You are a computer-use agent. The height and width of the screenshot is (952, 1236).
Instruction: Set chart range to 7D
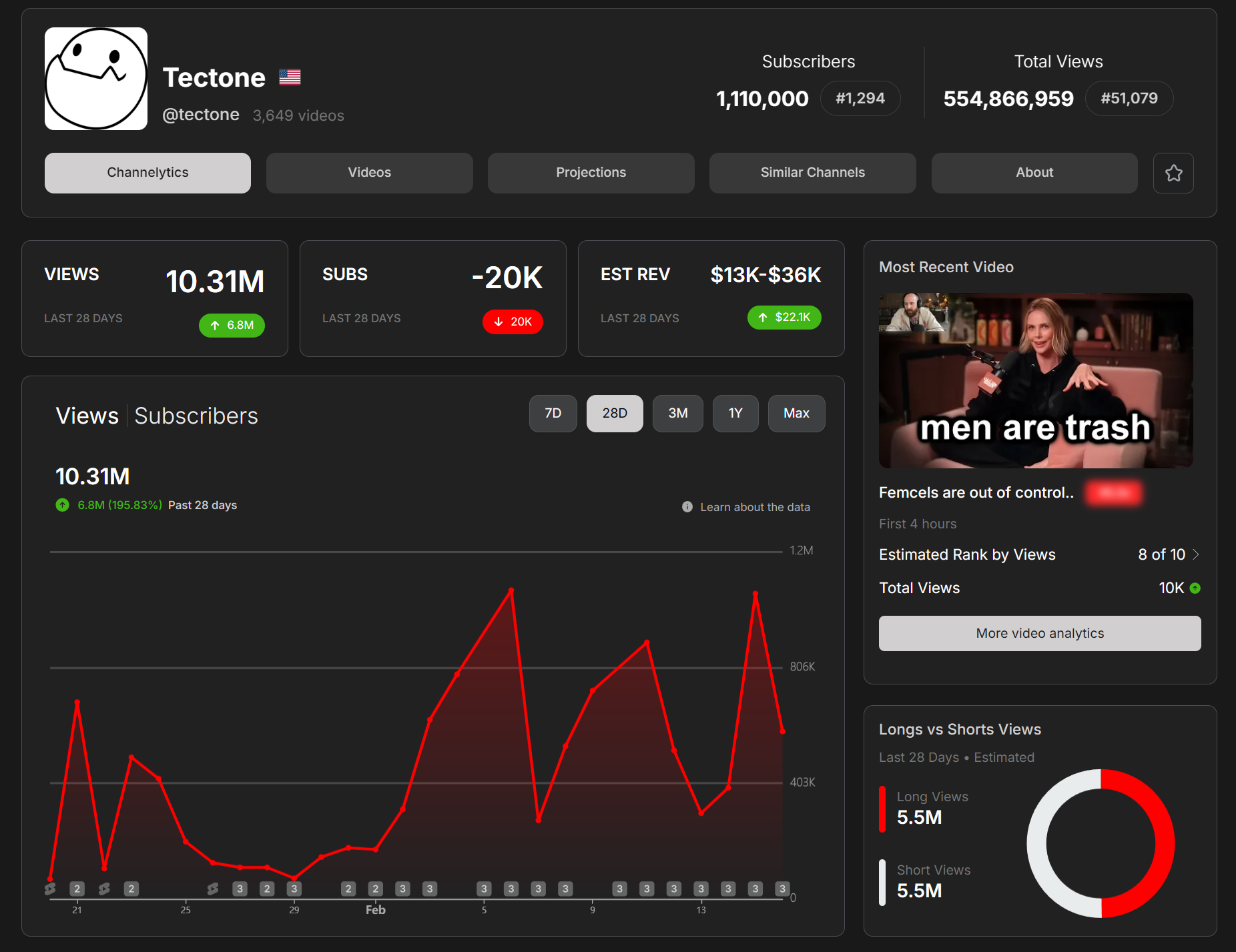(x=553, y=414)
